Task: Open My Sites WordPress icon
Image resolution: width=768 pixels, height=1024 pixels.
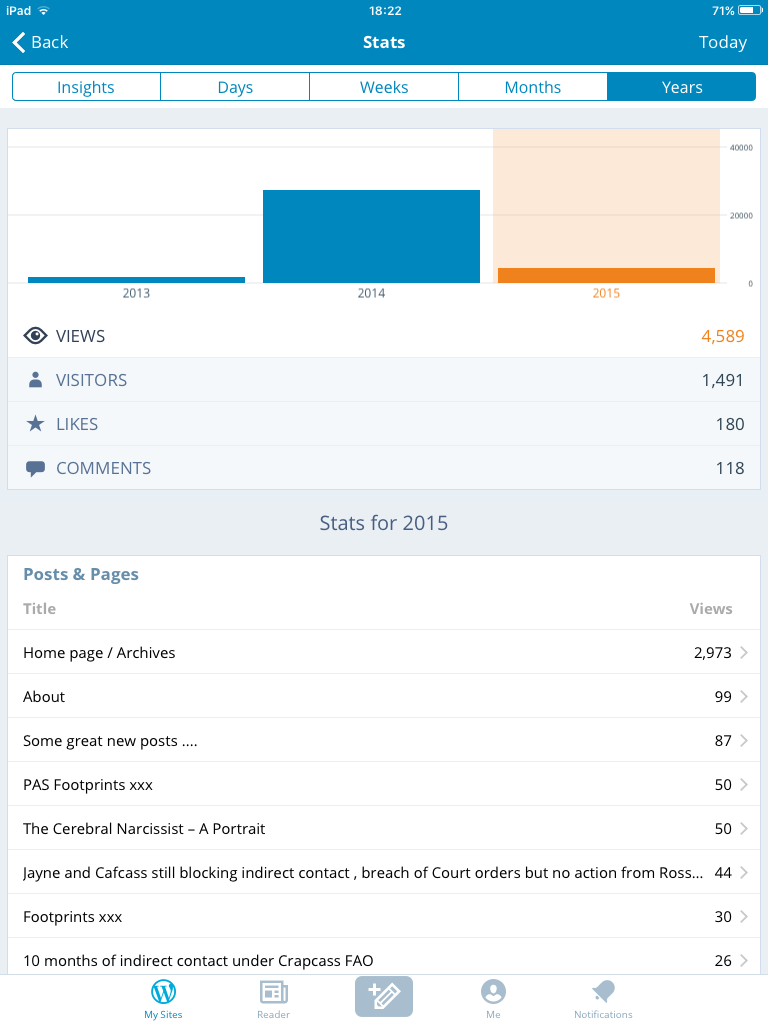Action: click(x=163, y=992)
